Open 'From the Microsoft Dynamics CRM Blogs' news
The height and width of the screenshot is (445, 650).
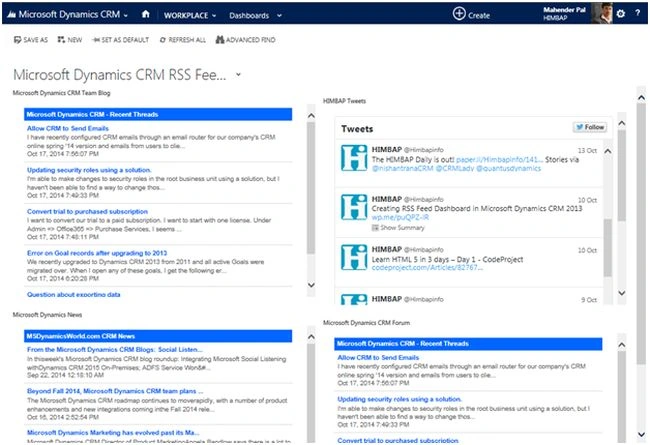pyautogui.click(x=115, y=350)
